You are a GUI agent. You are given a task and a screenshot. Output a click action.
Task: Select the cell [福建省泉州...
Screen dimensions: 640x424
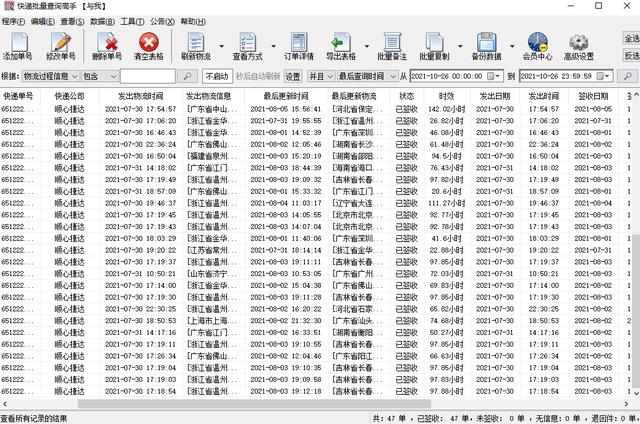[x=211, y=156]
